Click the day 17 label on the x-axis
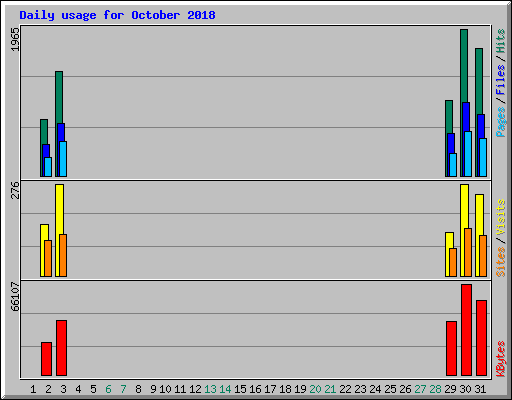Viewport: 512px width, 400px height. pos(270,389)
